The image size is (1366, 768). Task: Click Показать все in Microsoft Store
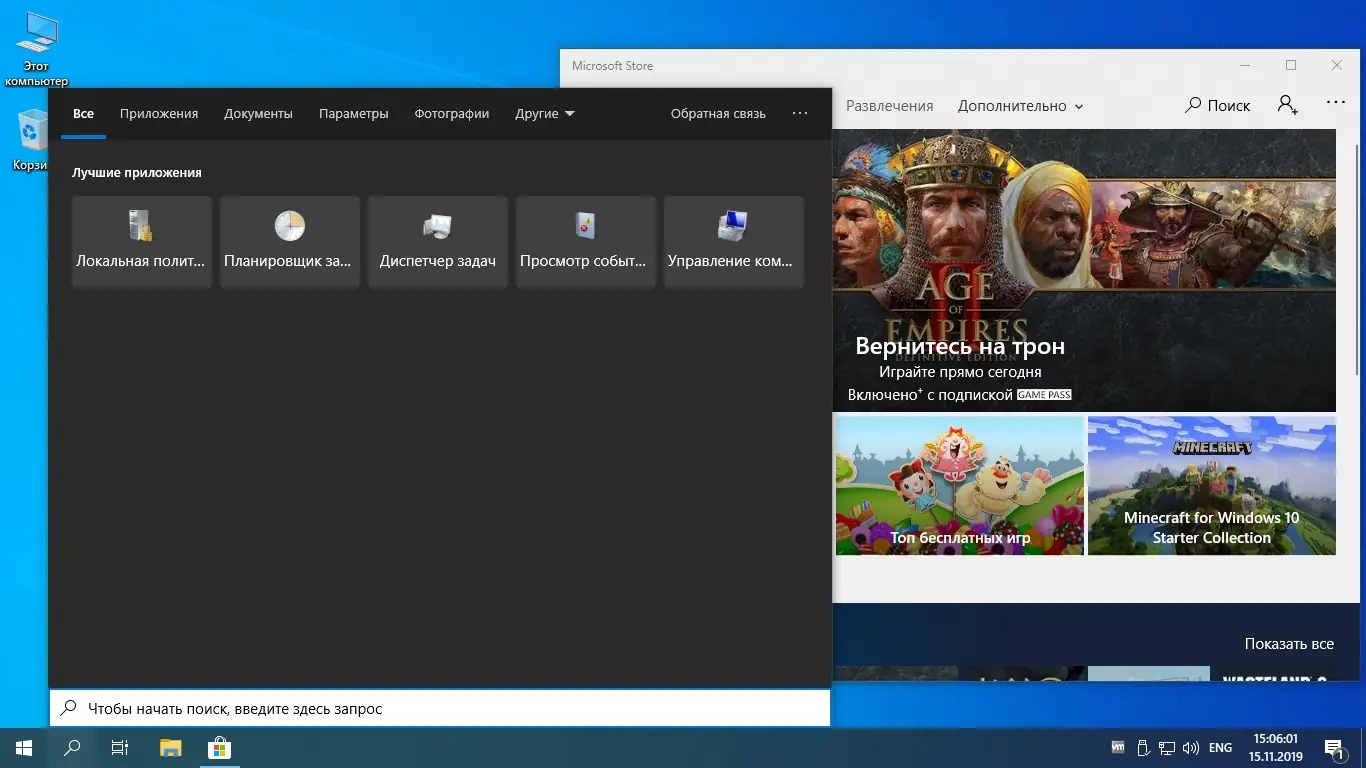pos(1288,644)
